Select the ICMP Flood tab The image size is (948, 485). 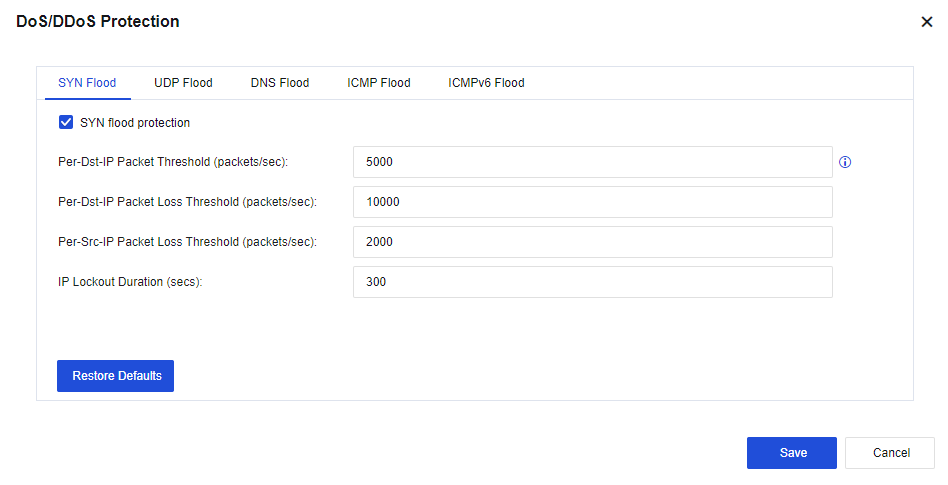(x=378, y=83)
